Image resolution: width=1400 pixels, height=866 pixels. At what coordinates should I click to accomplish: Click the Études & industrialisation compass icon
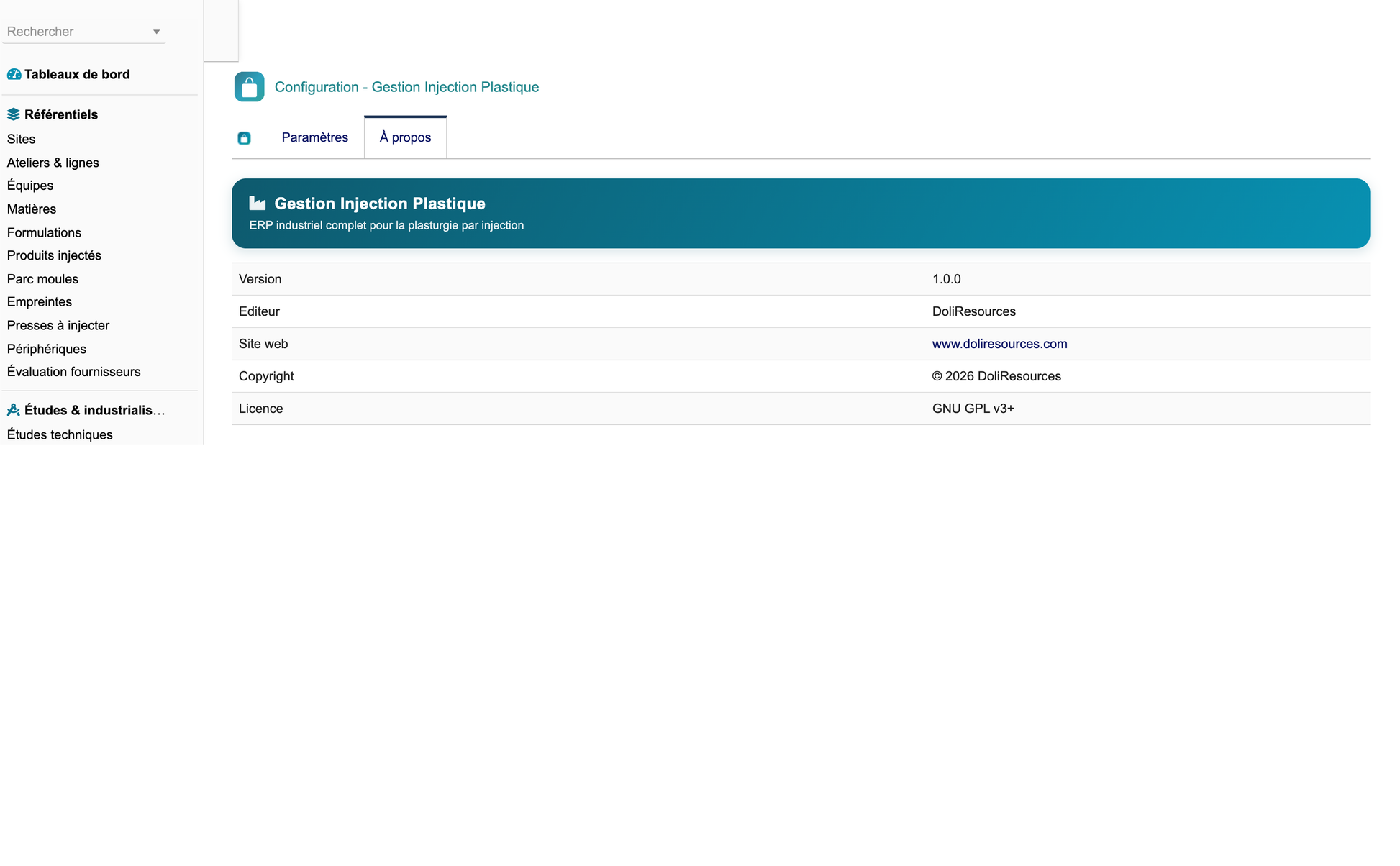(x=14, y=410)
